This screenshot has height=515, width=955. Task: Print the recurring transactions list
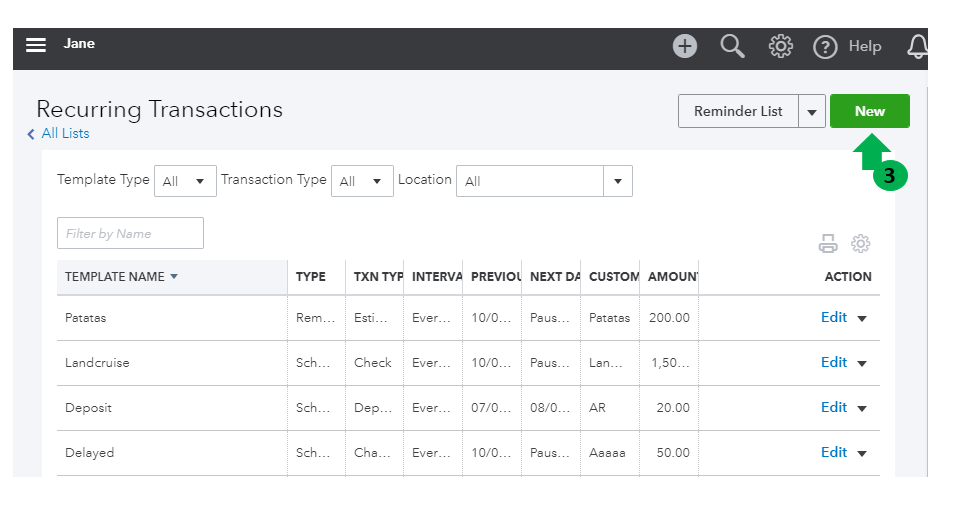pos(828,243)
